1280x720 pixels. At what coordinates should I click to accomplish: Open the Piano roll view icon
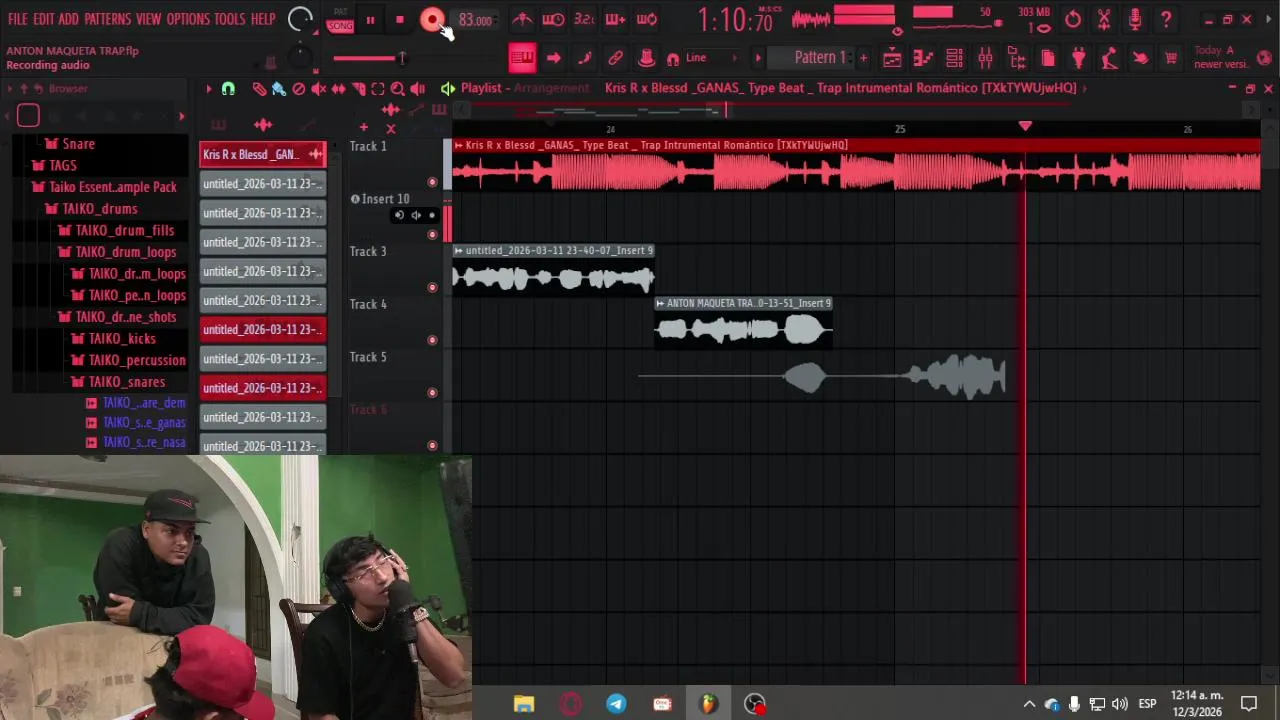[x=923, y=58]
